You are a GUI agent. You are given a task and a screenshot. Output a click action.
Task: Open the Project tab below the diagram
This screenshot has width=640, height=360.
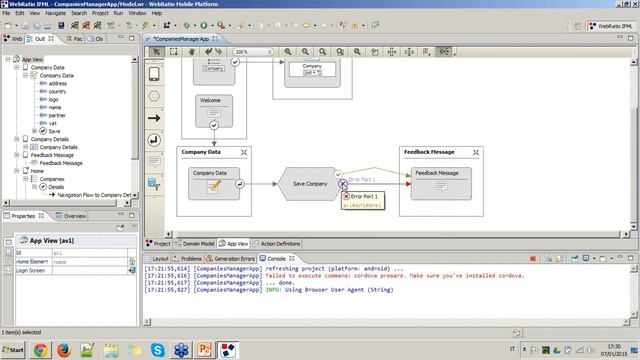tap(158, 244)
